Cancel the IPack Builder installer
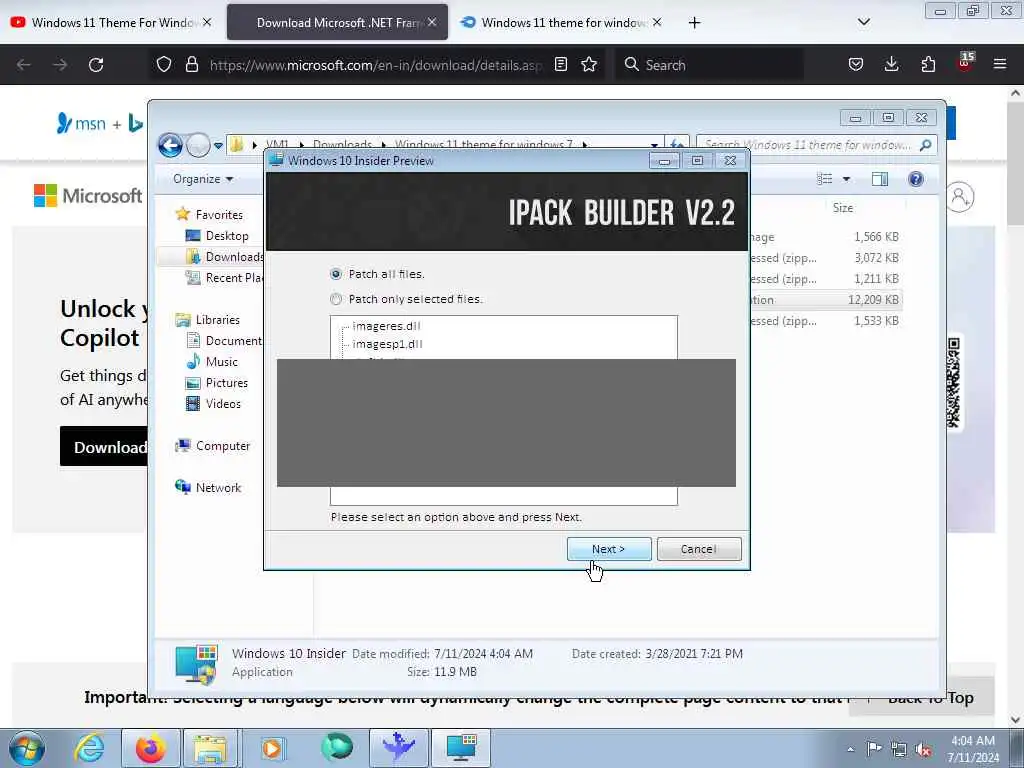The image size is (1024, 768). click(x=699, y=549)
